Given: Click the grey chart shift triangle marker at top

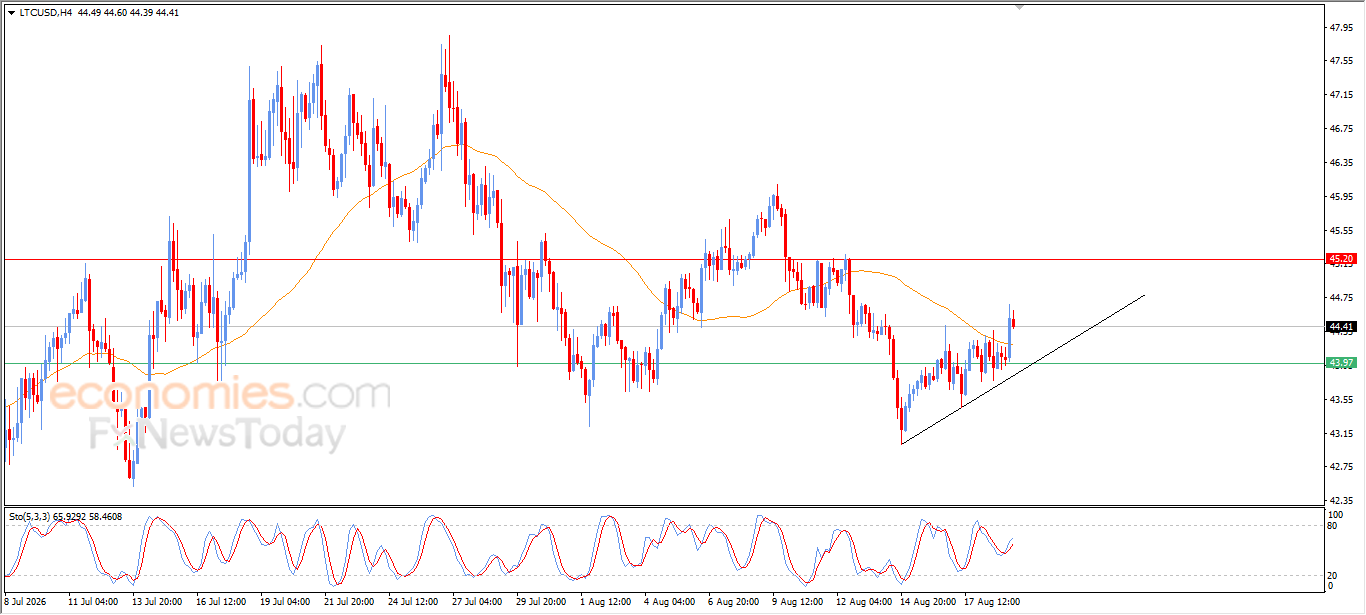Looking at the screenshot, I should (x=1019, y=6).
